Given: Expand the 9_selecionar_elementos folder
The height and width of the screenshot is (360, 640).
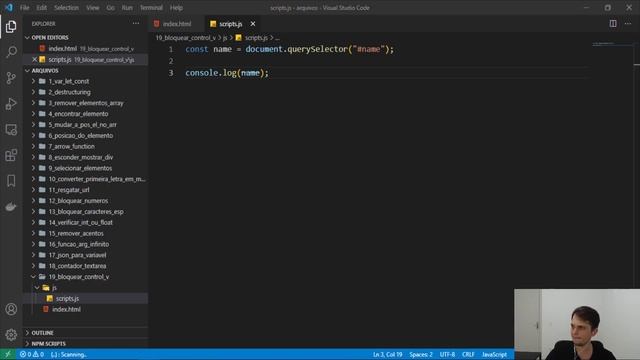Looking at the screenshot, I should pyautogui.click(x=85, y=168).
